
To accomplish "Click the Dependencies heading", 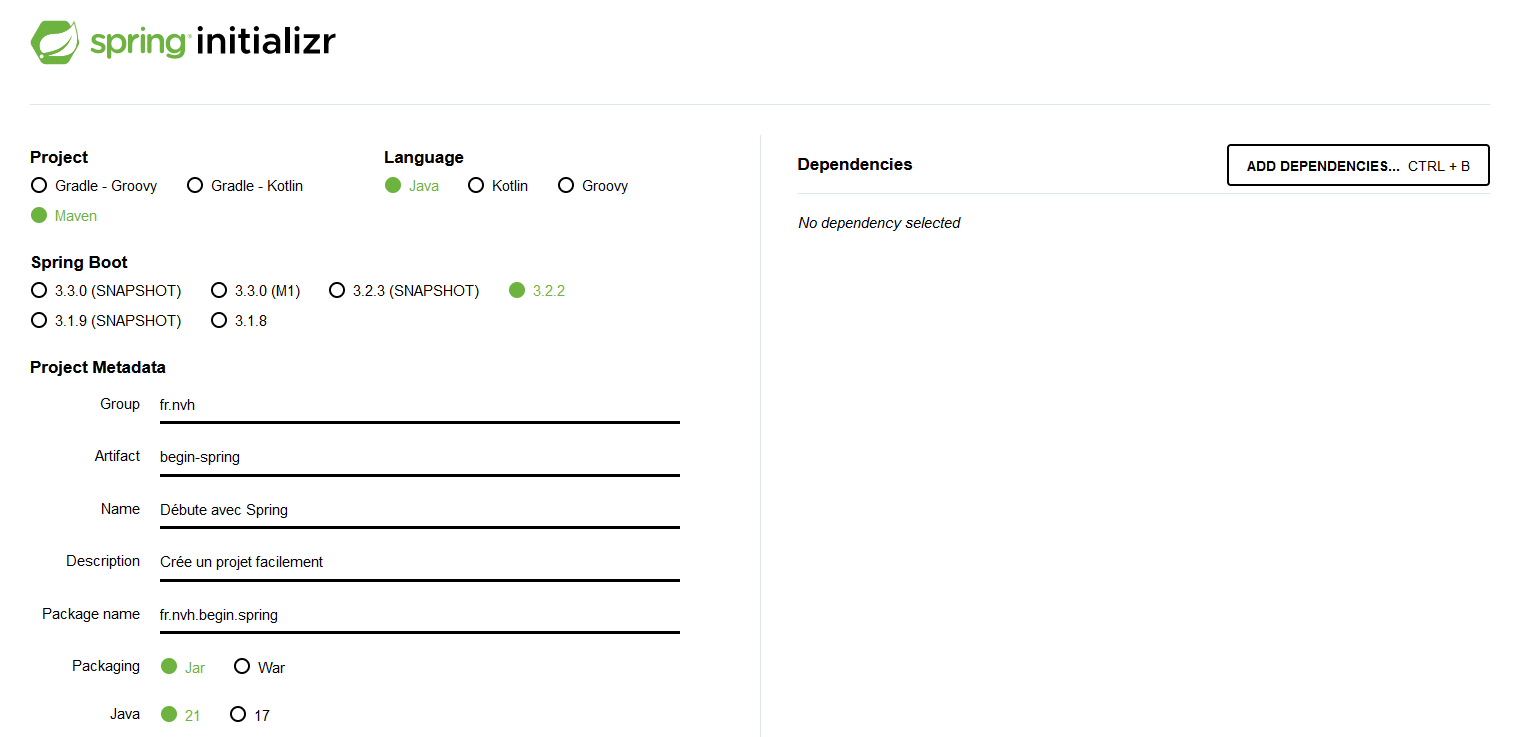I will [855, 165].
